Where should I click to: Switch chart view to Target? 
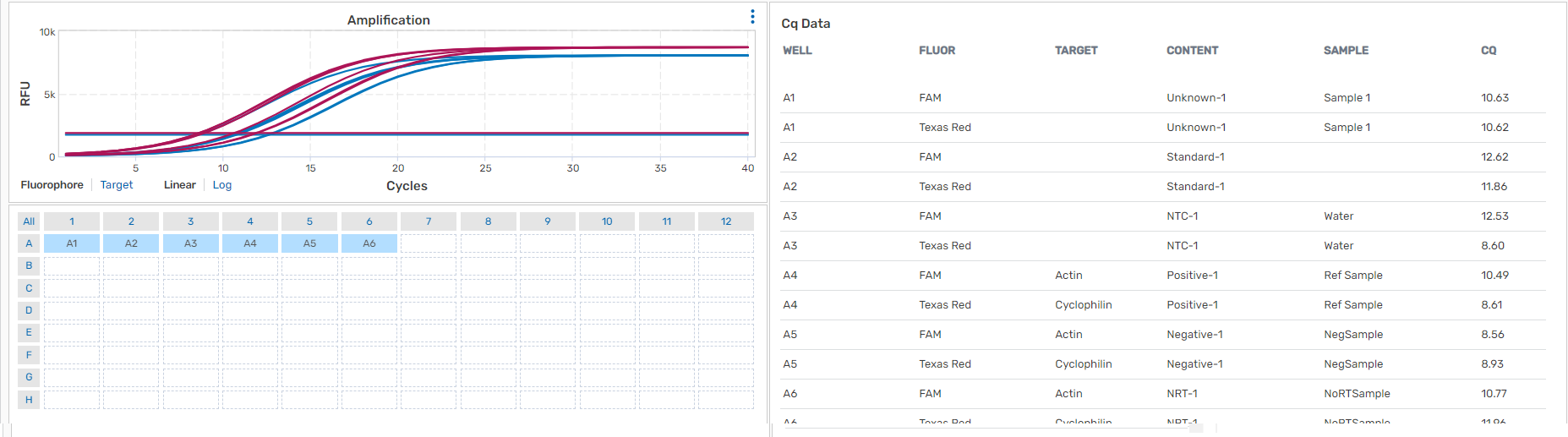[117, 185]
